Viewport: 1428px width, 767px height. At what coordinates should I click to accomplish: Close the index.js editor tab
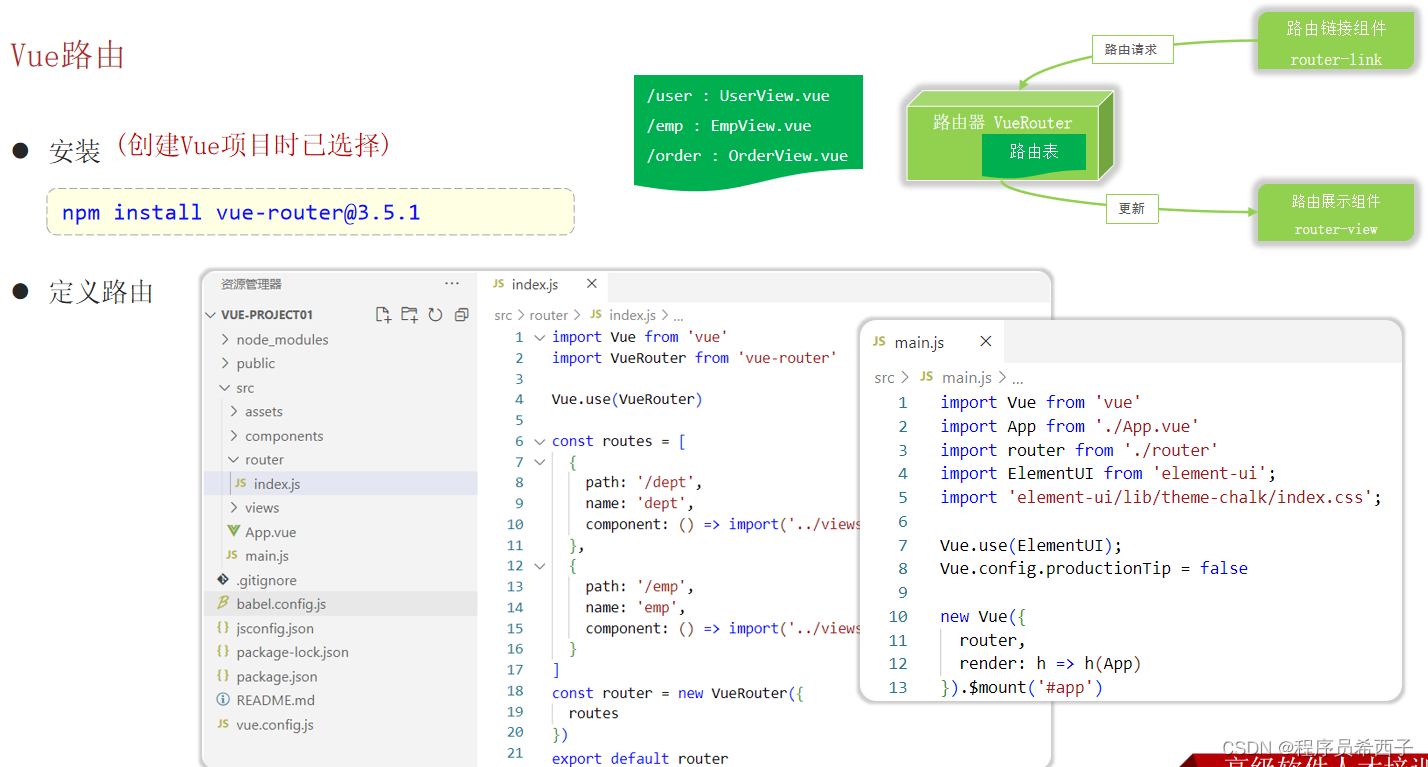click(592, 284)
